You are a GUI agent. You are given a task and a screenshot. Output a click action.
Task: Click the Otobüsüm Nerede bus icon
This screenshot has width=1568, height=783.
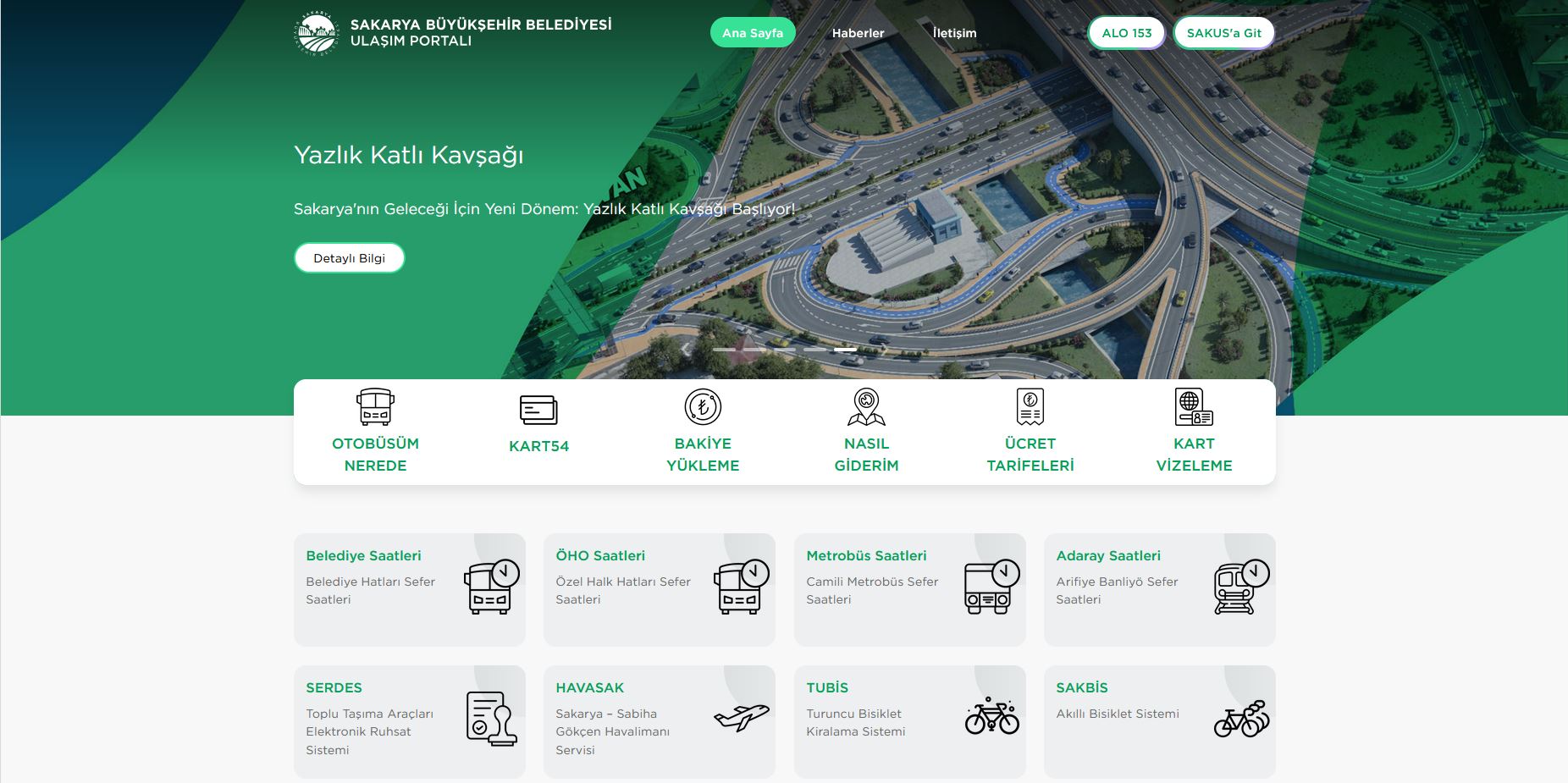pos(375,407)
